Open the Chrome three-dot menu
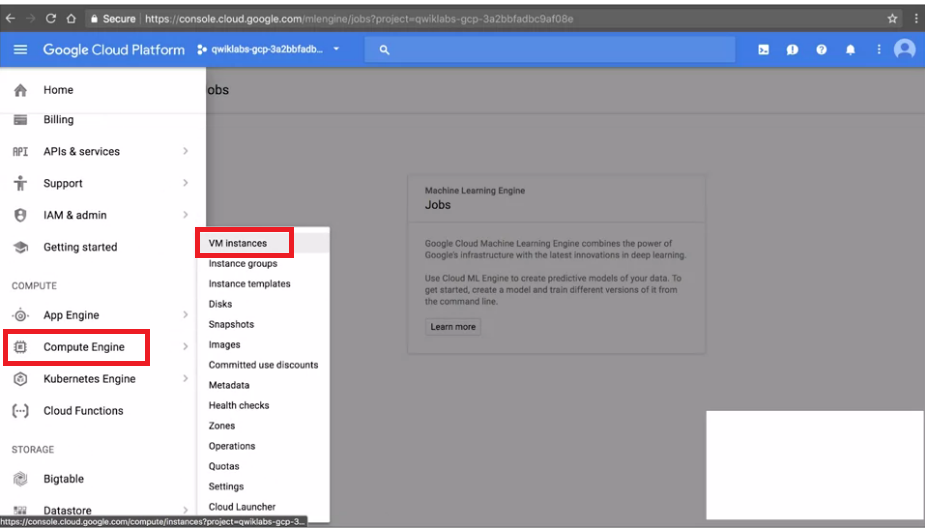 [916, 19]
